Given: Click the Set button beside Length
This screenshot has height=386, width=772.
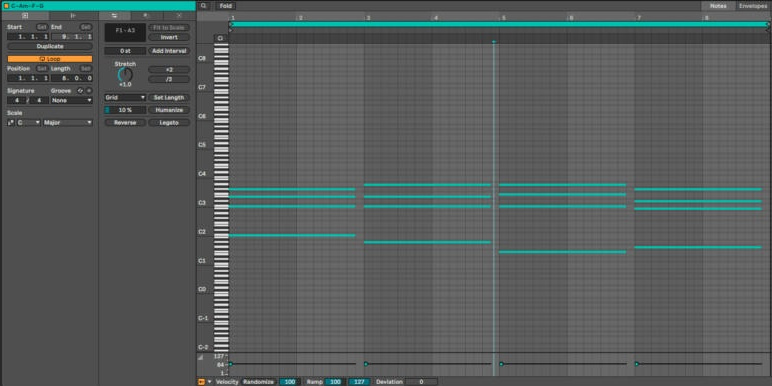Looking at the screenshot, I should click(86, 68).
